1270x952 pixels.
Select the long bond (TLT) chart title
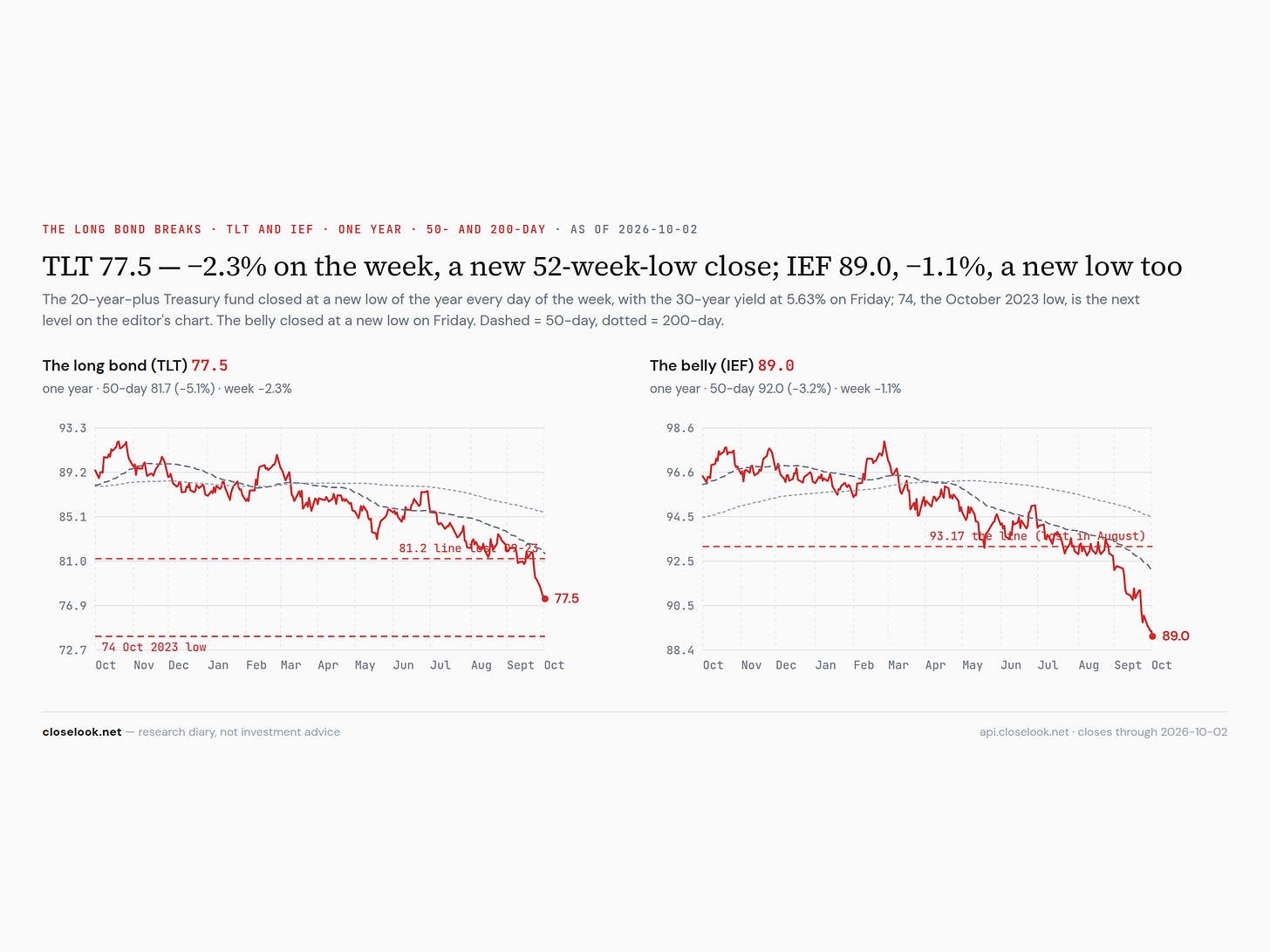(135, 365)
